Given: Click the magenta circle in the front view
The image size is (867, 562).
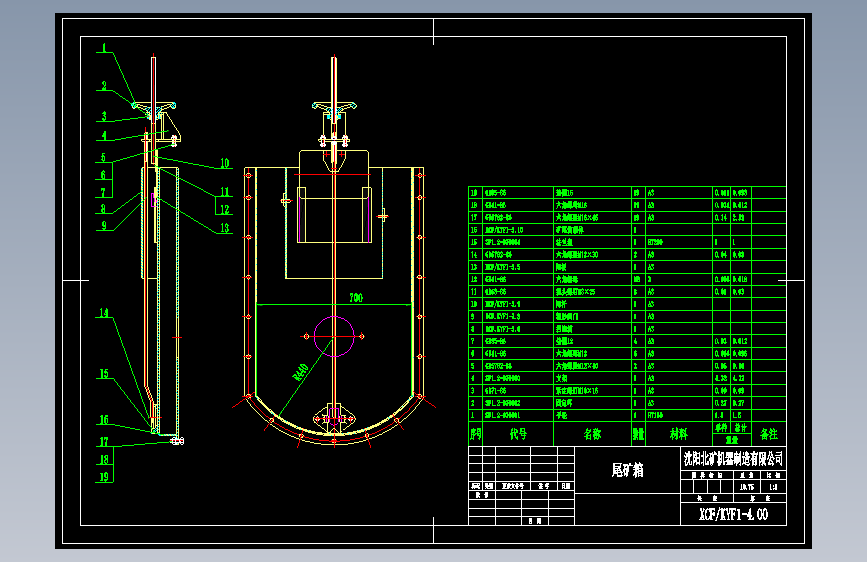Looking at the screenshot, I should pos(334,336).
